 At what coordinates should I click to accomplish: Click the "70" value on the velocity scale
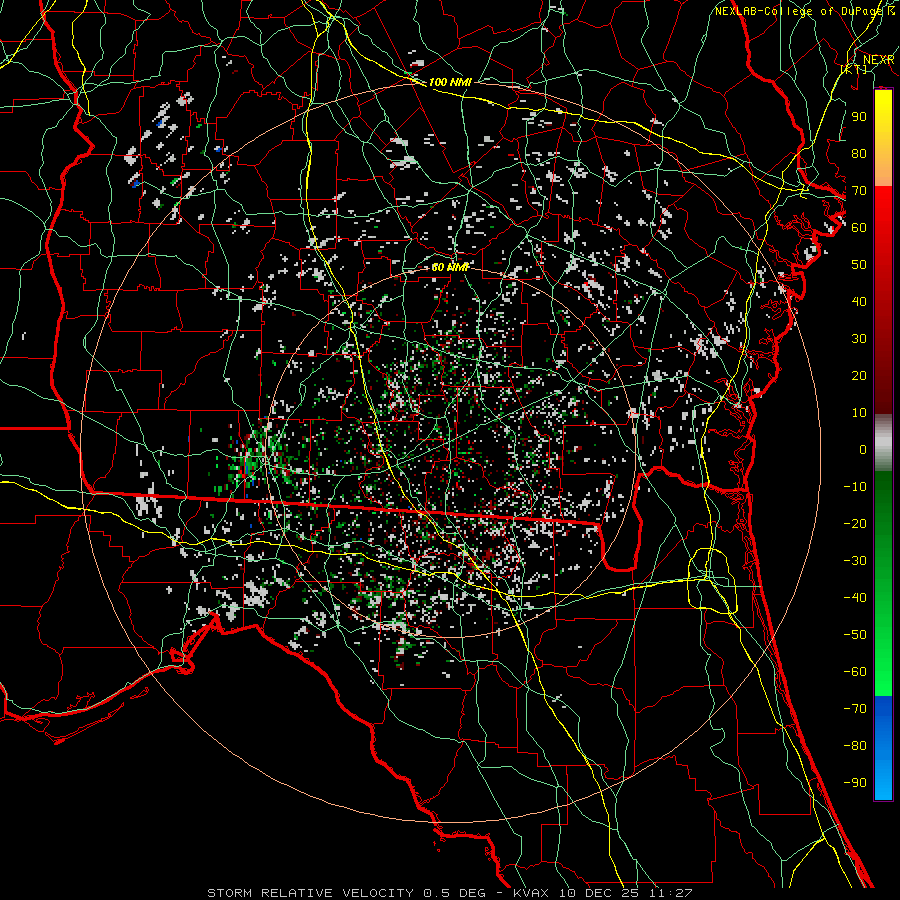click(x=859, y=191)
